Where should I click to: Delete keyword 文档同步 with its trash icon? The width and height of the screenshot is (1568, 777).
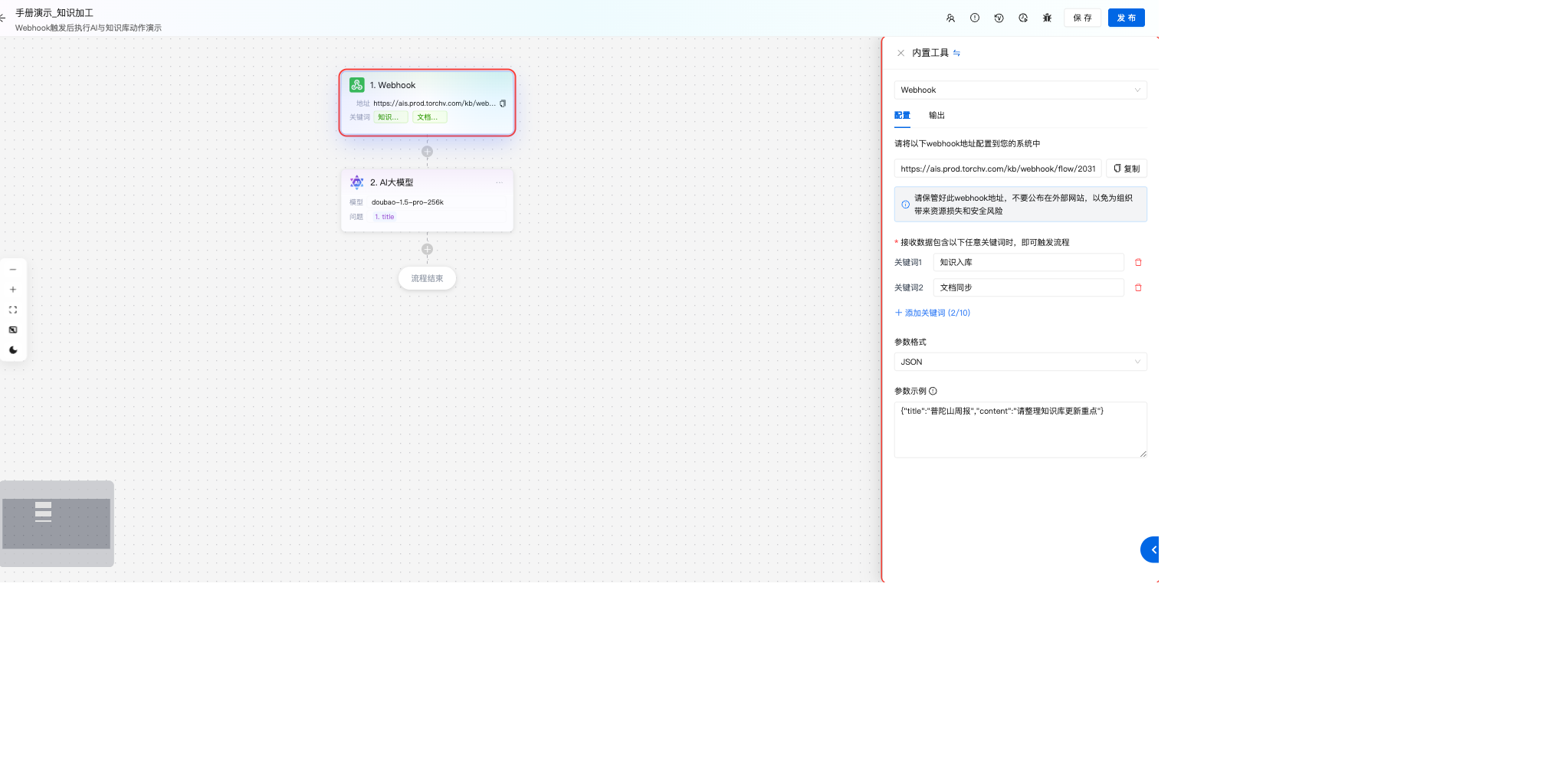[x=1138, y=288]
